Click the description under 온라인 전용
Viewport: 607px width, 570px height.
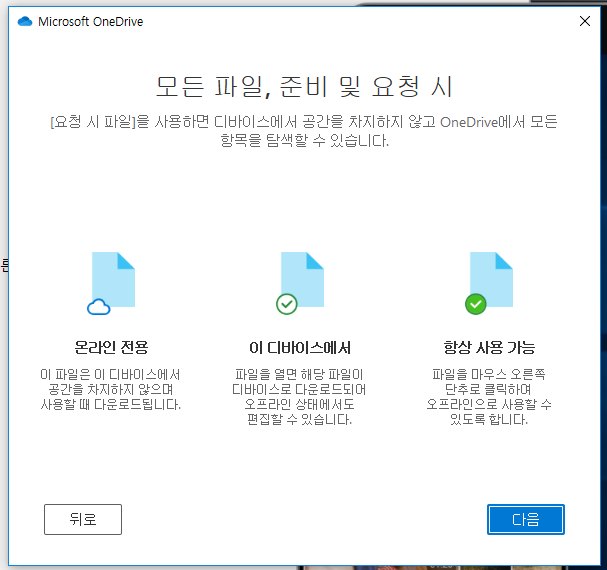point(111,390)
